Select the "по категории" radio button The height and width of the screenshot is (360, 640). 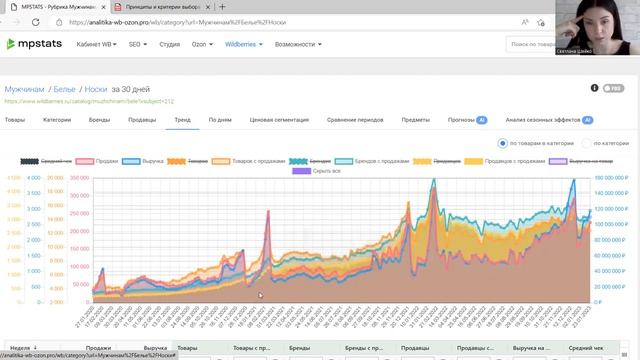click(x=586, y=143)
